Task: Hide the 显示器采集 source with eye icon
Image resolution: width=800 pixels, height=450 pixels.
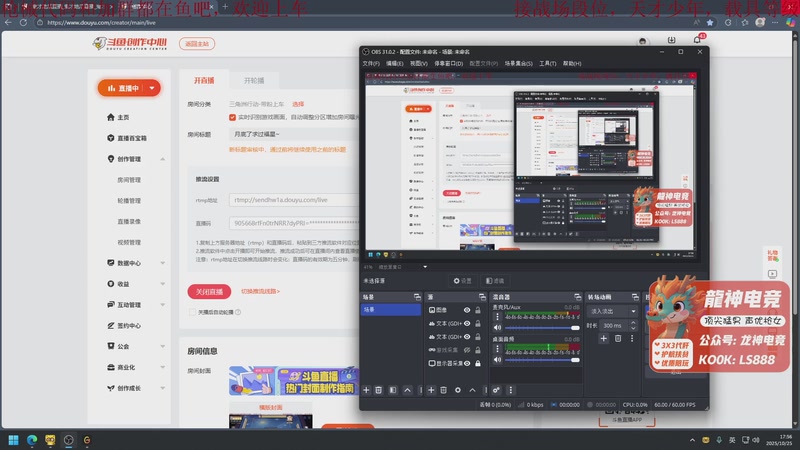Action: pos(467,363)
